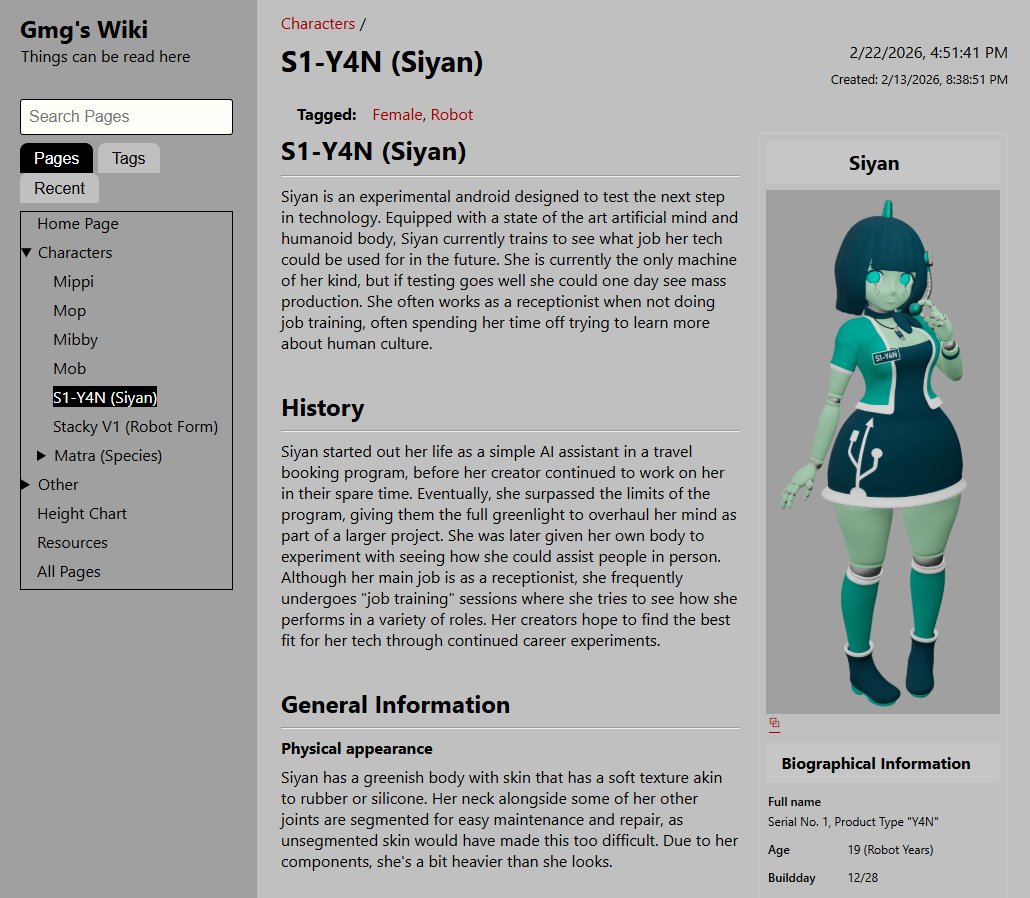The height and width of the screenshot is (898, 1030).
Task: Click the Biographical Information header
Action: [x=876, y=763]
